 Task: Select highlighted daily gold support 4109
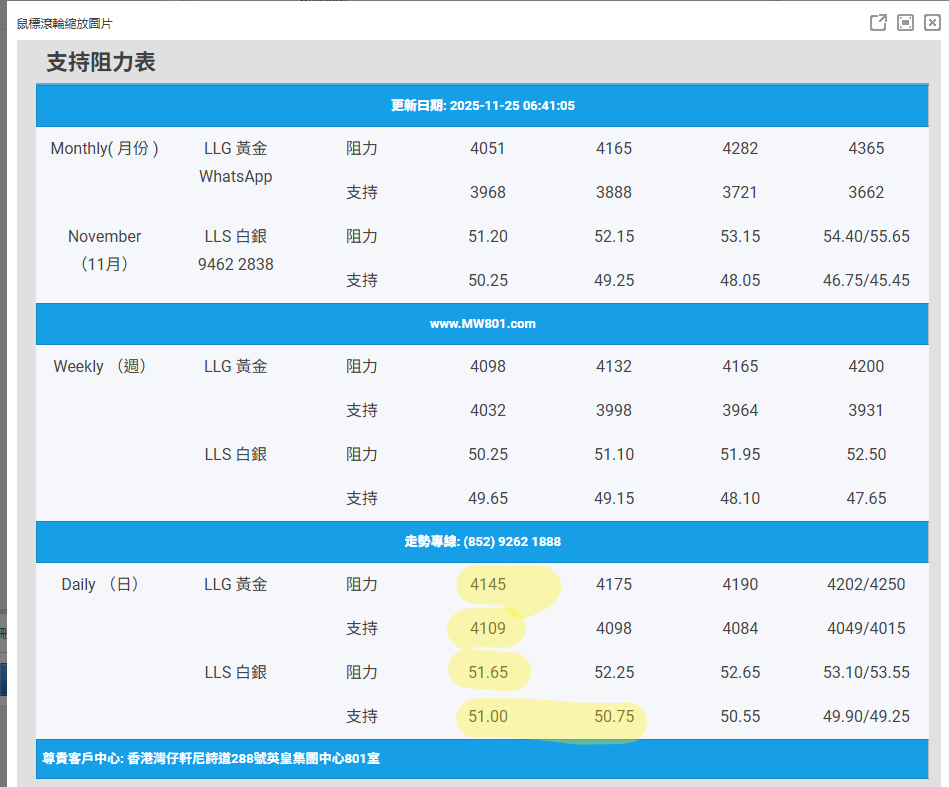[x=488, y=629]
